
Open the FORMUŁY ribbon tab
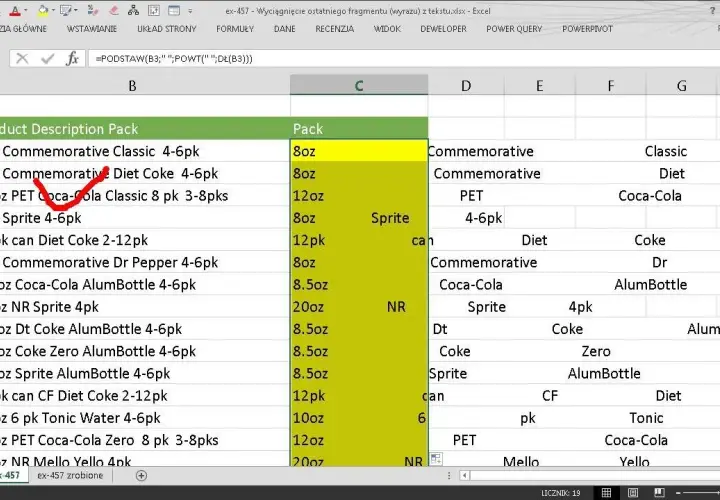coord(235,29)
